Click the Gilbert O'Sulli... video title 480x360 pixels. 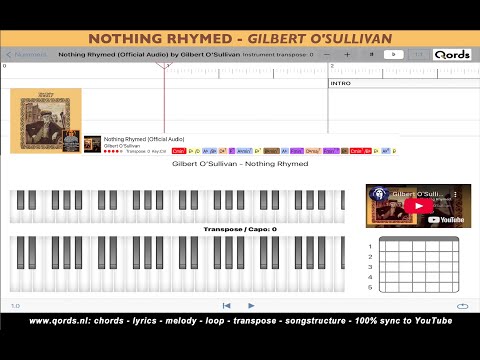(x=418, y=194)
